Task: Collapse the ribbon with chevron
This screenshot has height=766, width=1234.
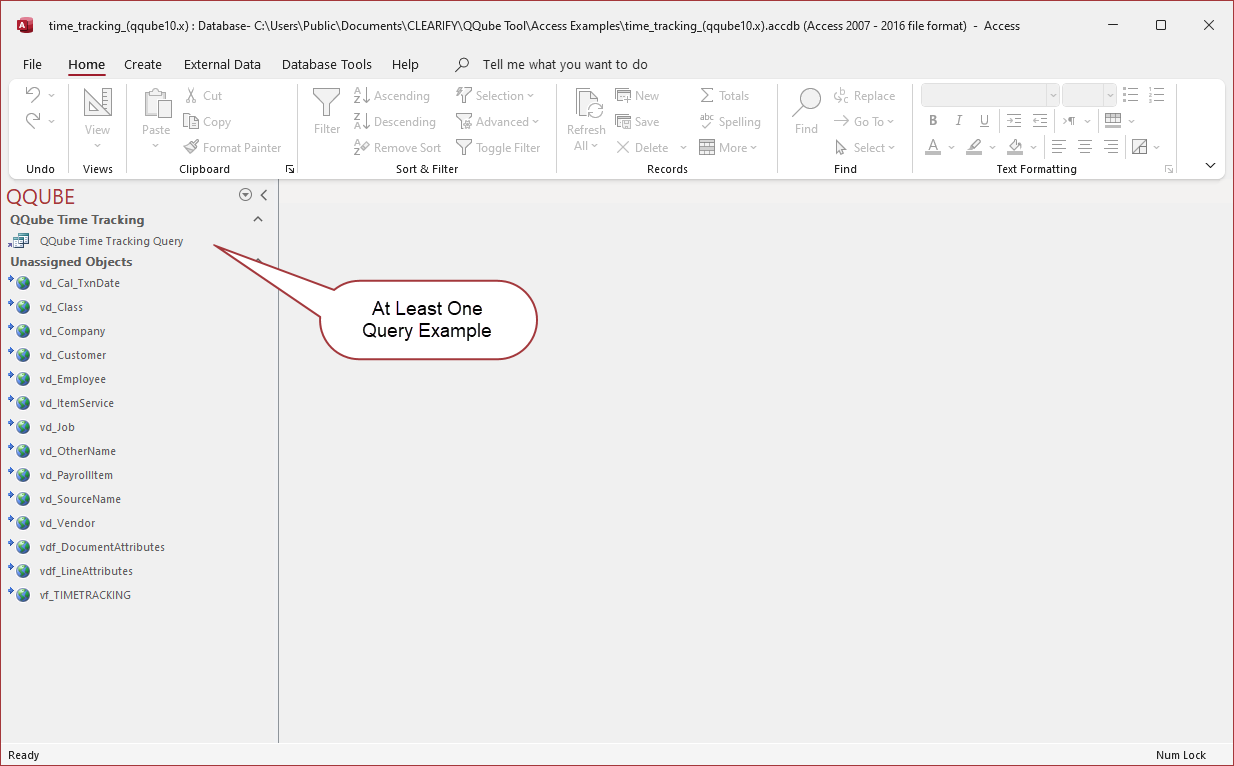Action: [1210, 166]
